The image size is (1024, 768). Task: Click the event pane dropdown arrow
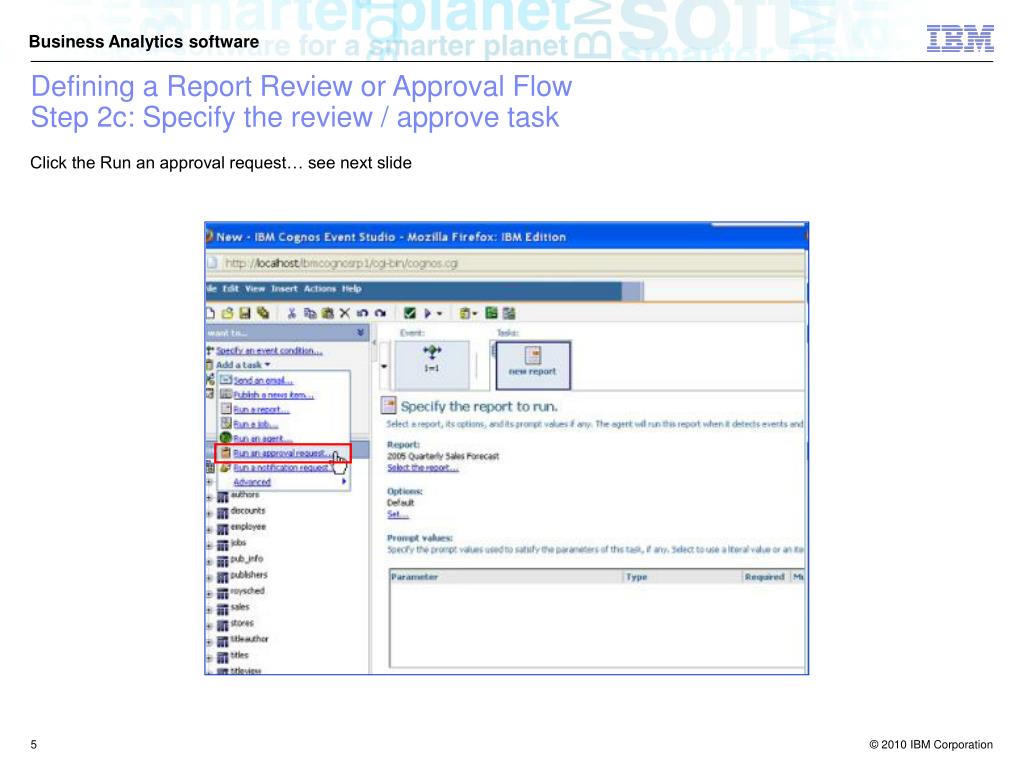click(384, 366)
